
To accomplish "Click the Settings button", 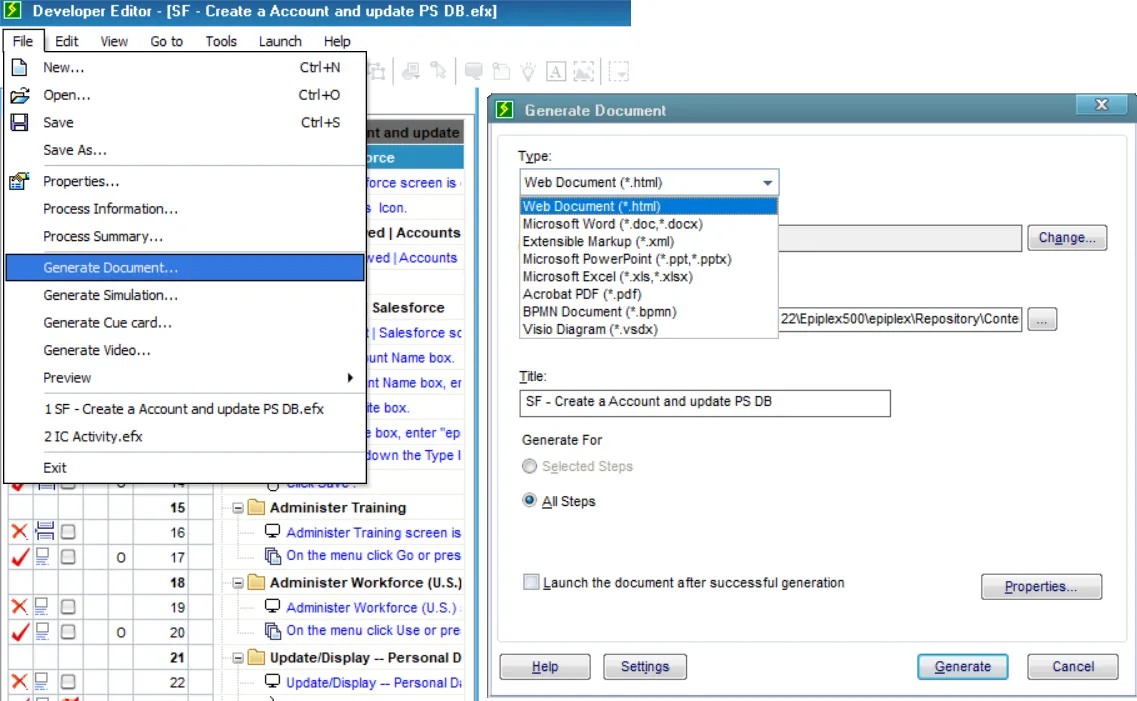I will pos(645,666).
